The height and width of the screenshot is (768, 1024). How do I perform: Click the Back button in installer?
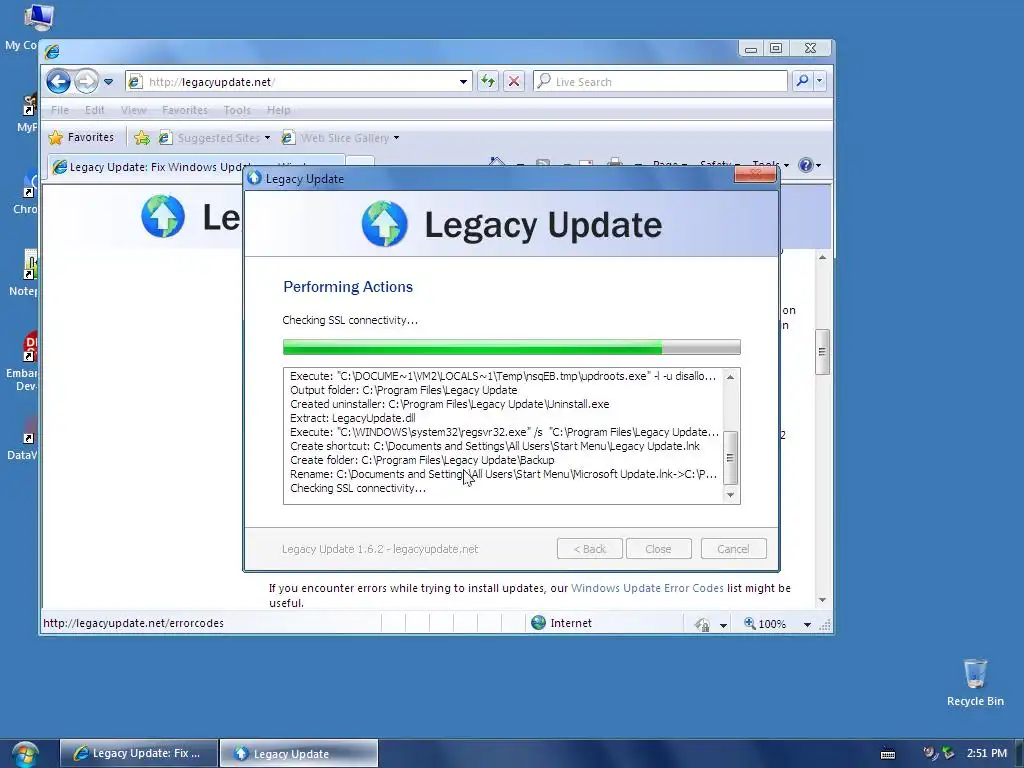coord(590,549)
